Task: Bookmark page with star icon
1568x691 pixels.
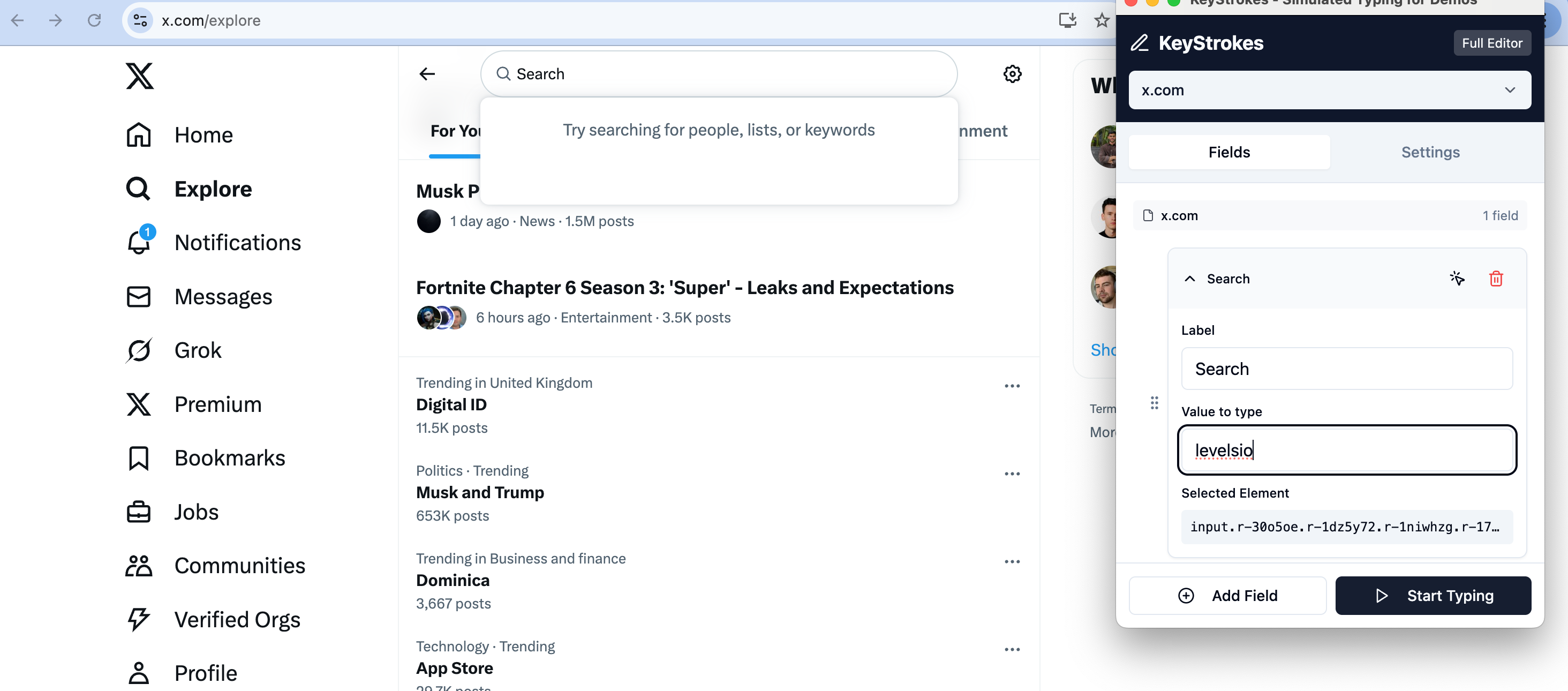Action: (1102, 20)
